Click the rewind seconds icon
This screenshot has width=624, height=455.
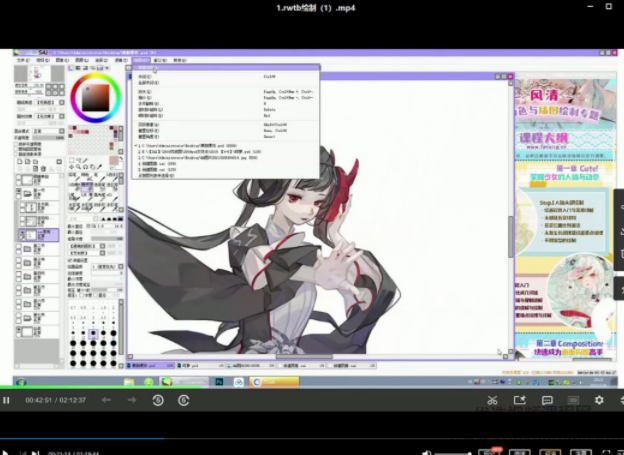pyautogui.click(x=158, y=400)
